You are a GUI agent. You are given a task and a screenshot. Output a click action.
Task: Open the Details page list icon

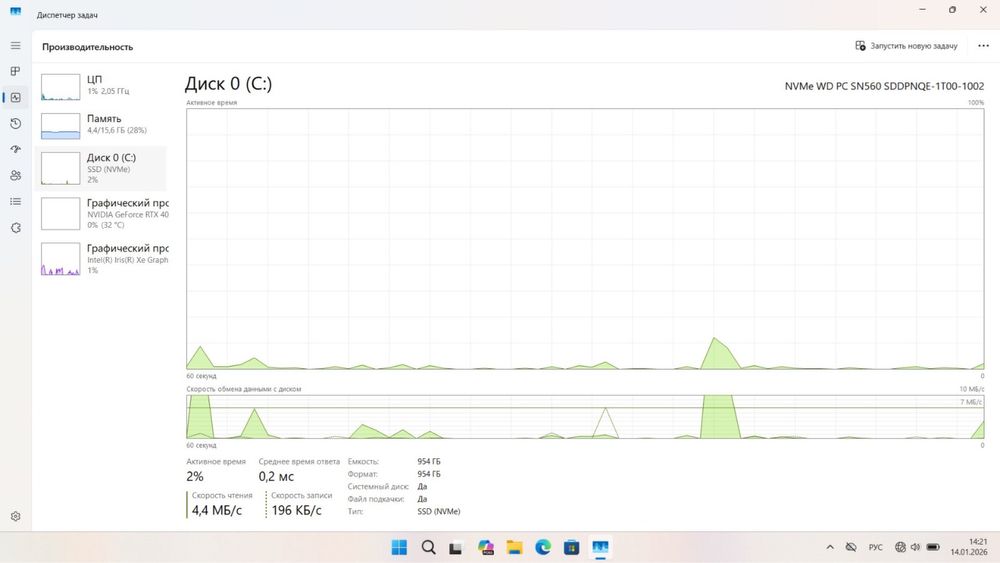point(15,201)
